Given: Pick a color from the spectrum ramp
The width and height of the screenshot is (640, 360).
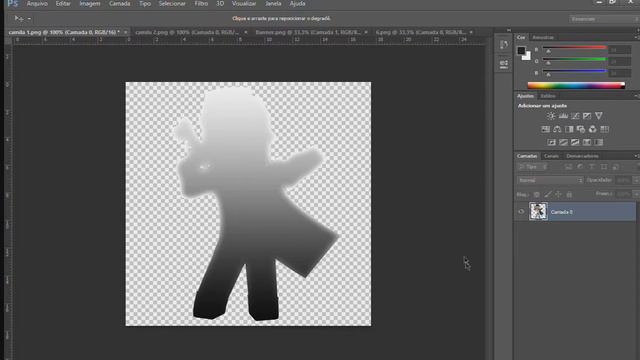Looking at the screenshot, I should 576,85.
